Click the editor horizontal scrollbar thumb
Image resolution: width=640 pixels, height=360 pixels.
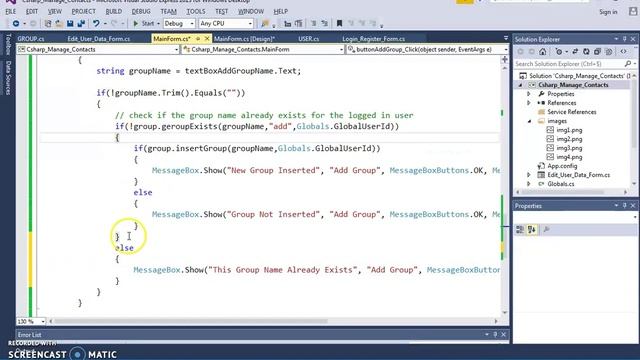click(x=191, y=321)
